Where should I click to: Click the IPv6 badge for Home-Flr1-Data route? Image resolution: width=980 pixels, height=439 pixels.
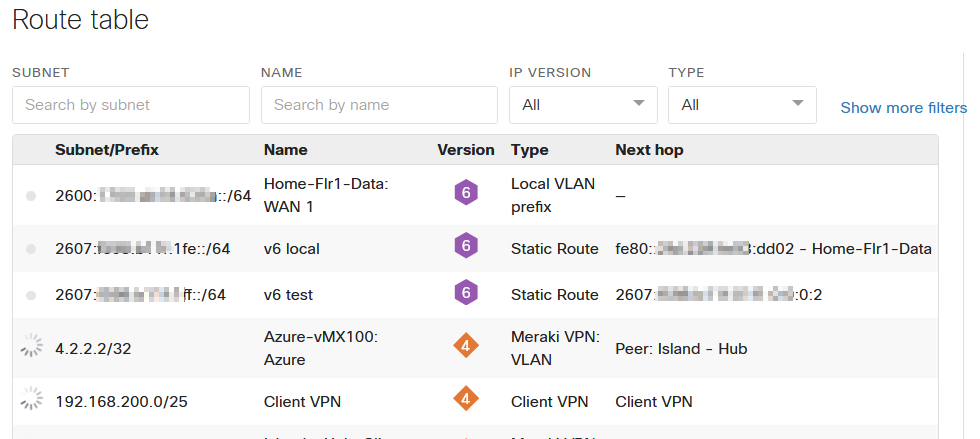(465, 193)
